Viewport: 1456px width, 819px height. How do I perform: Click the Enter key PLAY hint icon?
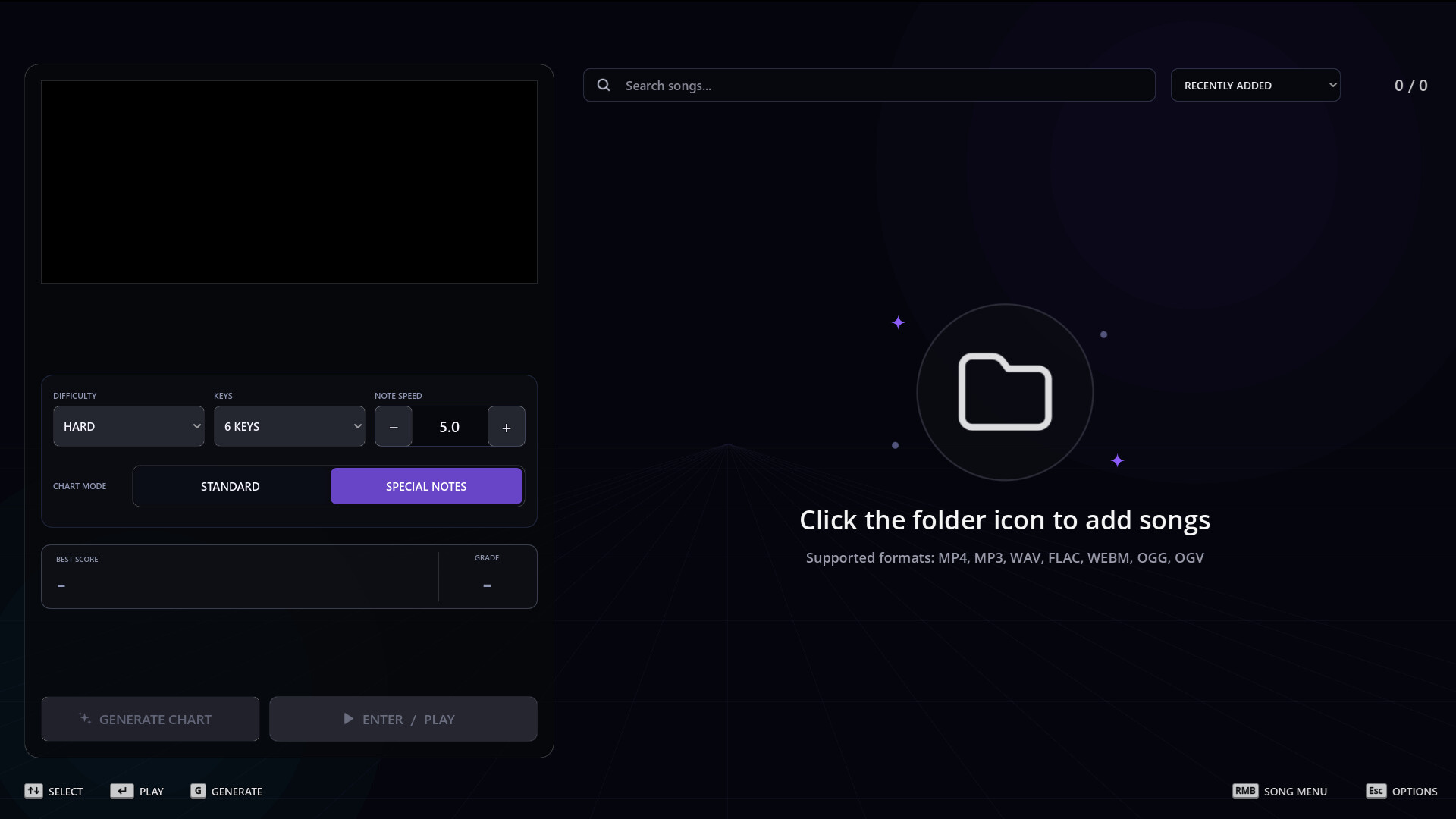click(122, 791)
